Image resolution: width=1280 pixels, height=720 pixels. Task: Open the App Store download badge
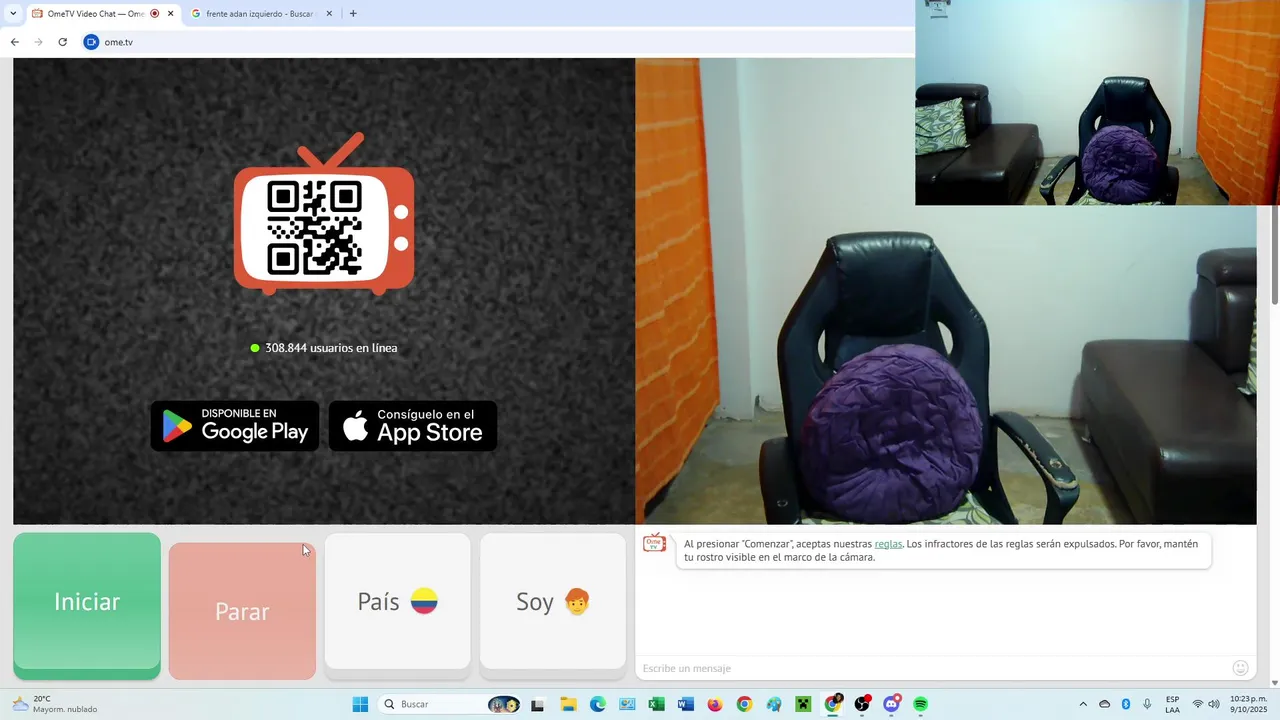point(413,426)
